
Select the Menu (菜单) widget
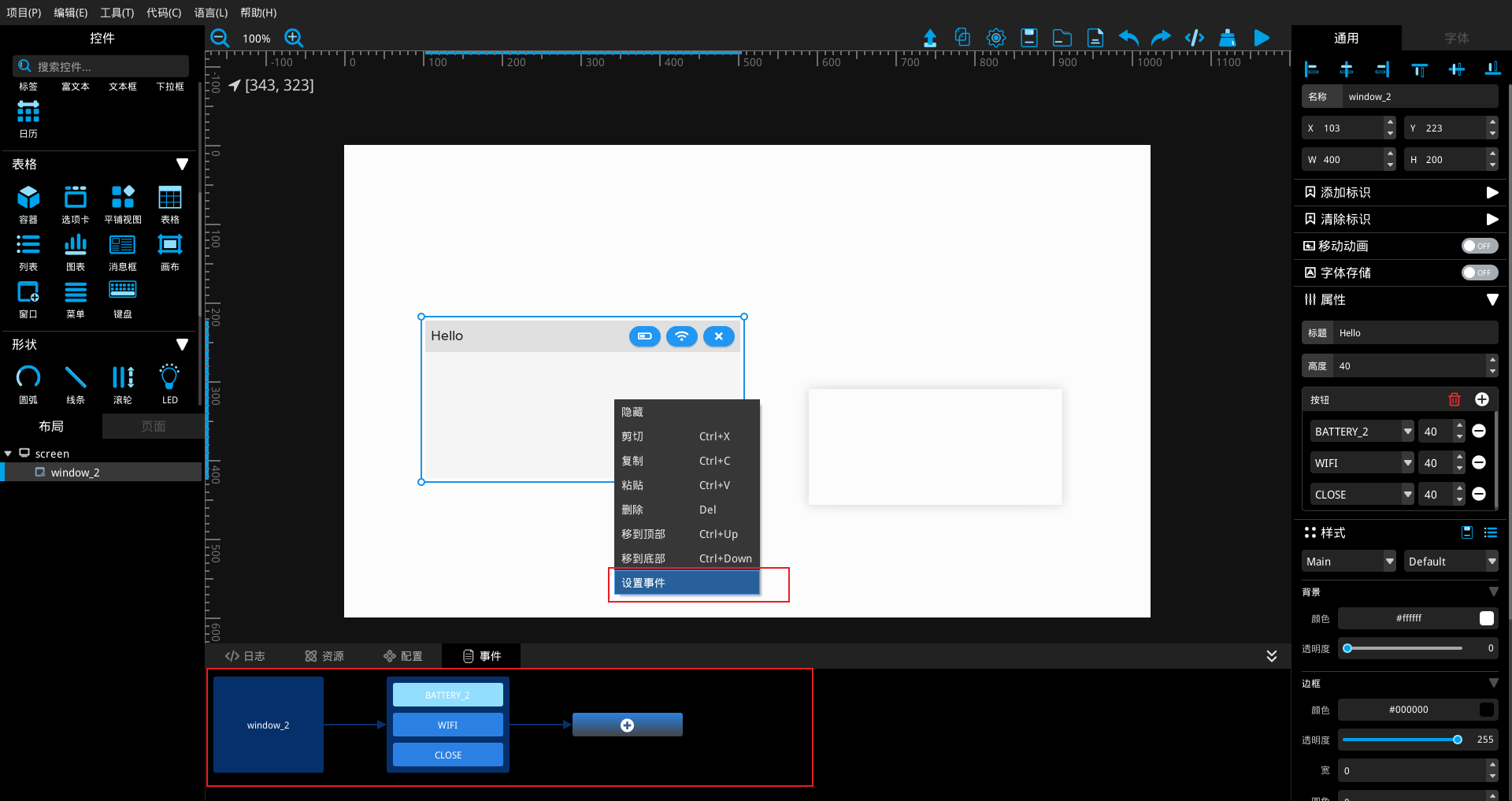point(76,299)
